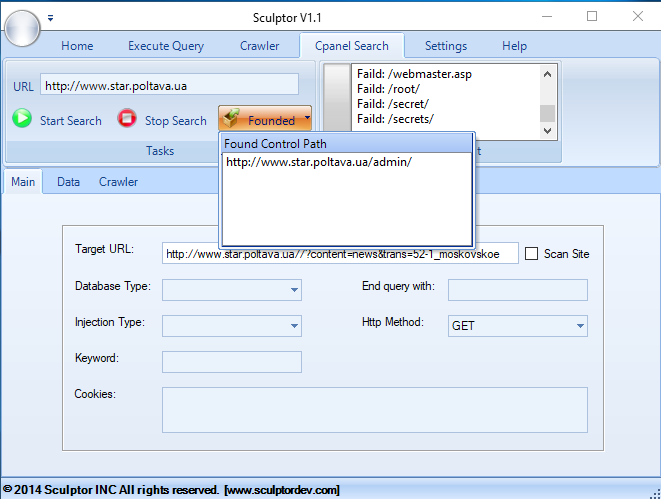Open the quick access customize arrow
Image resolution: width=661 pixels, height=499 pixels.
[51, 17]
